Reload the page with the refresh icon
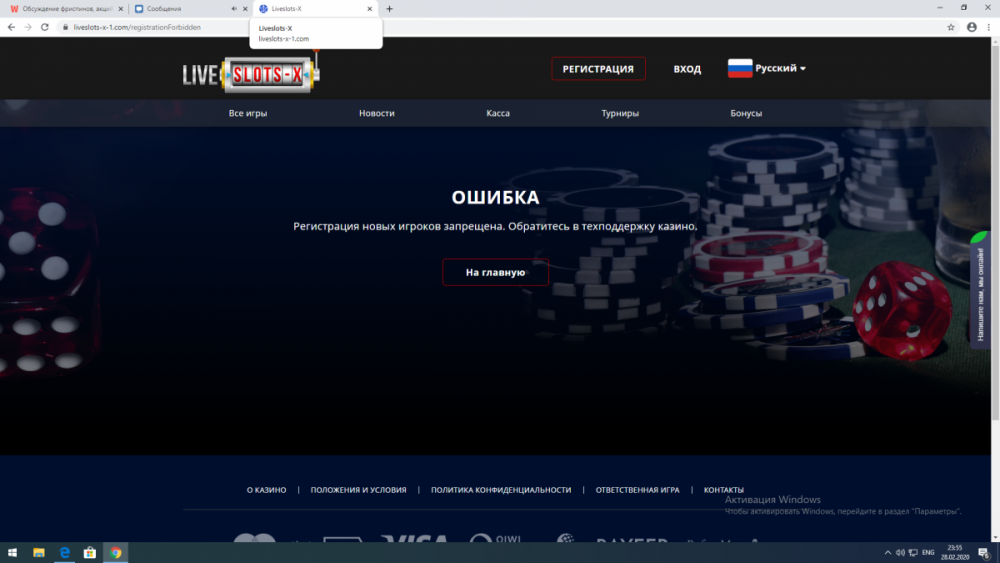 (45, 27)
